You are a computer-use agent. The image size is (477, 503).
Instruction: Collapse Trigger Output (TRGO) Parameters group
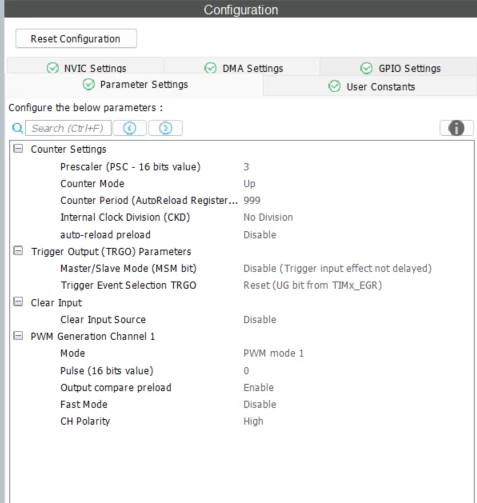click(18, 251)
